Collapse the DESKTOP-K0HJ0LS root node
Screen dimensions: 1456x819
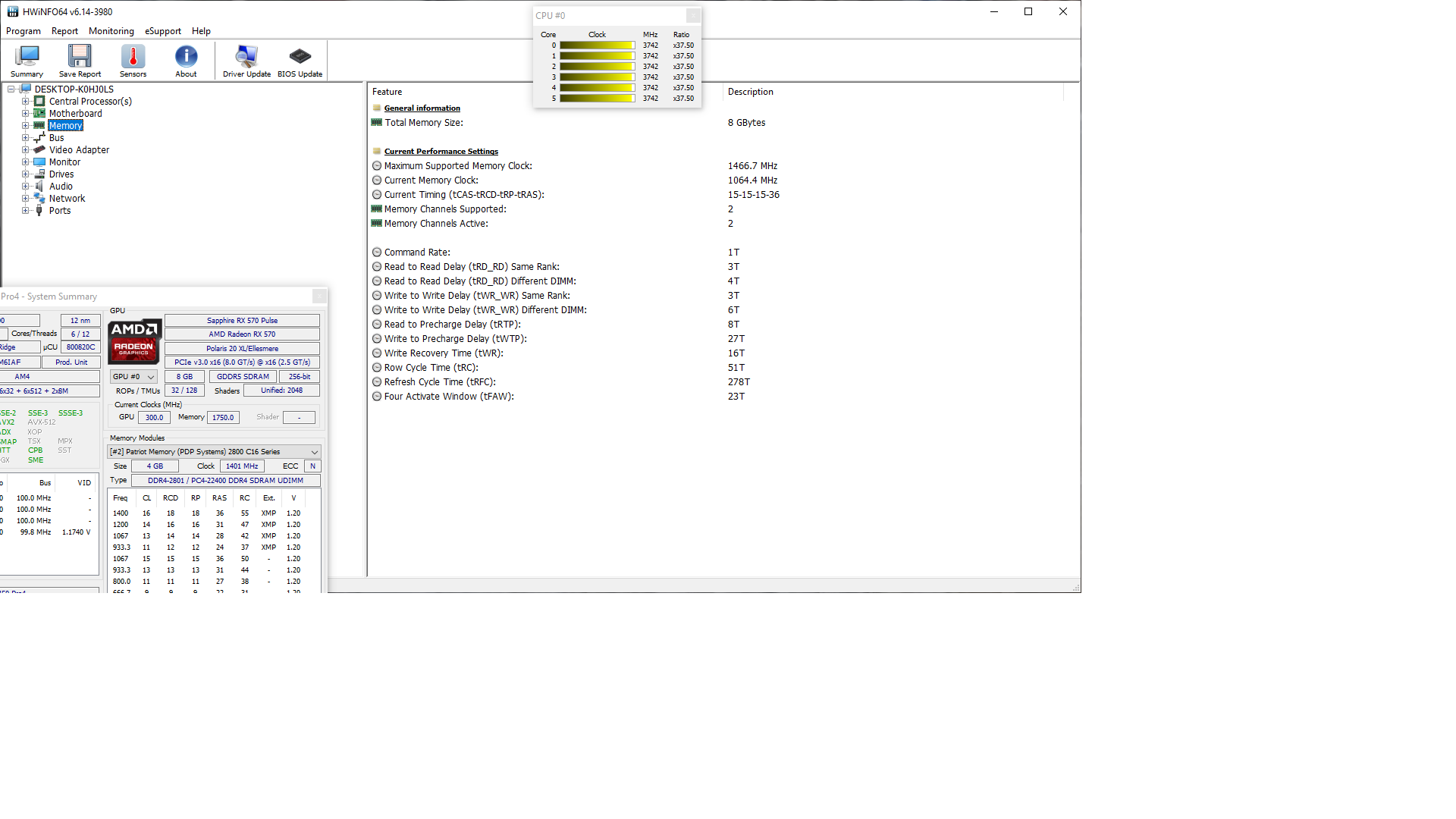[x=11, y=89]
